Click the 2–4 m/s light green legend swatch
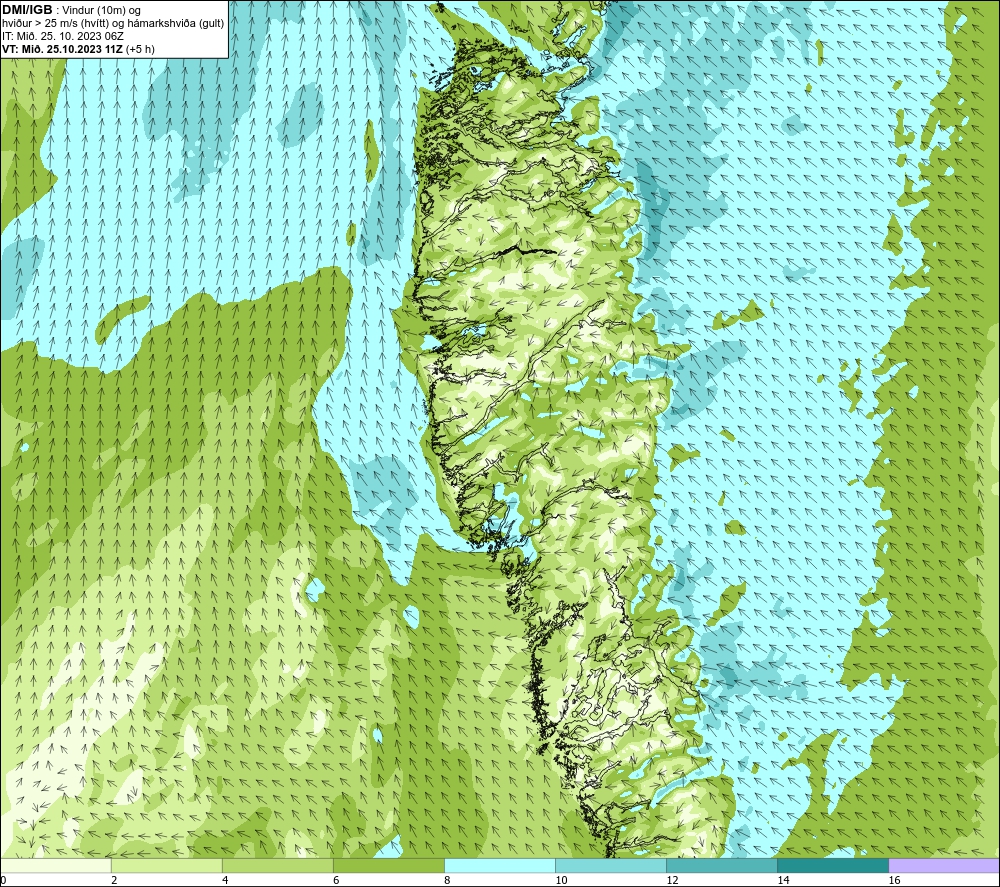 point(167,865)
